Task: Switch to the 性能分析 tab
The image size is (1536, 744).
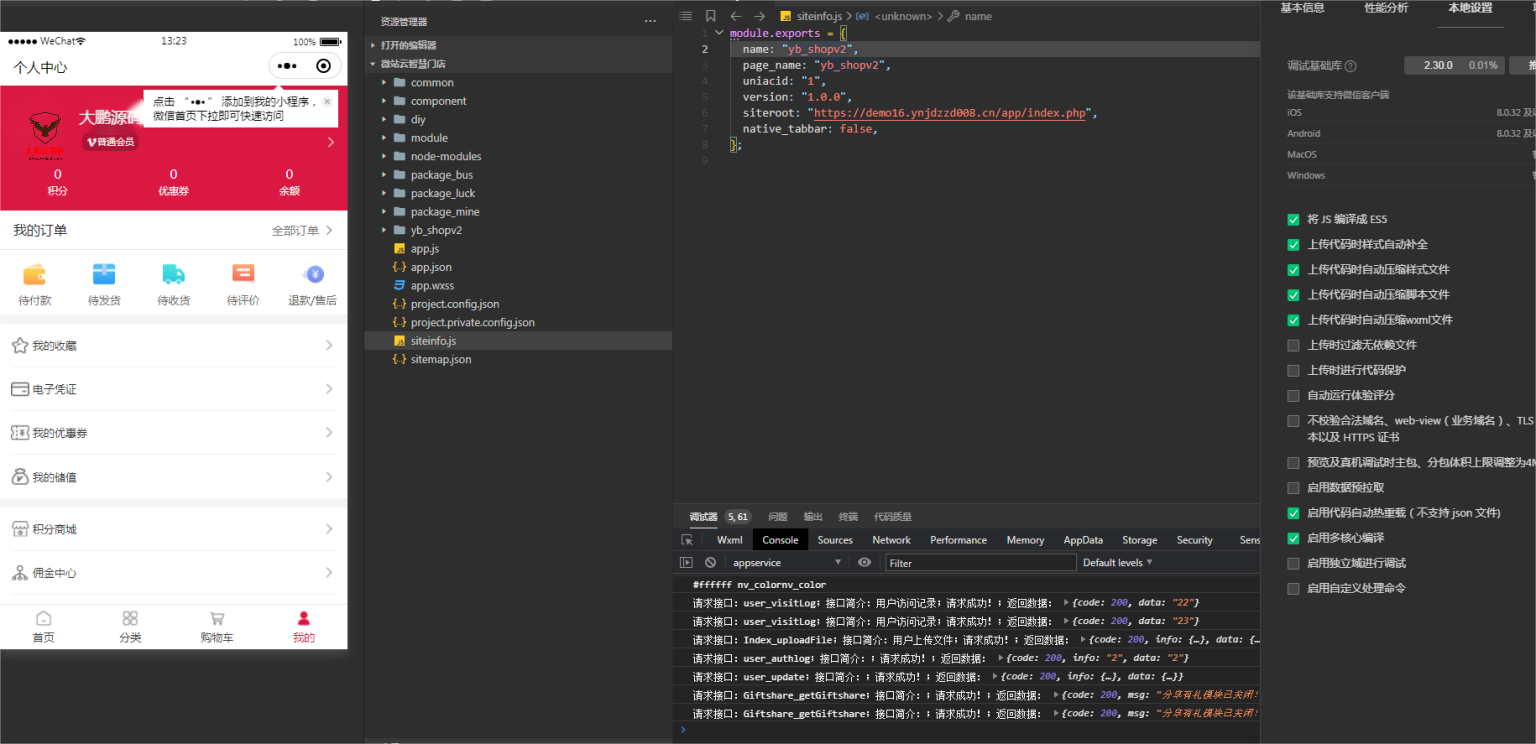Action: pos(1386,8)
